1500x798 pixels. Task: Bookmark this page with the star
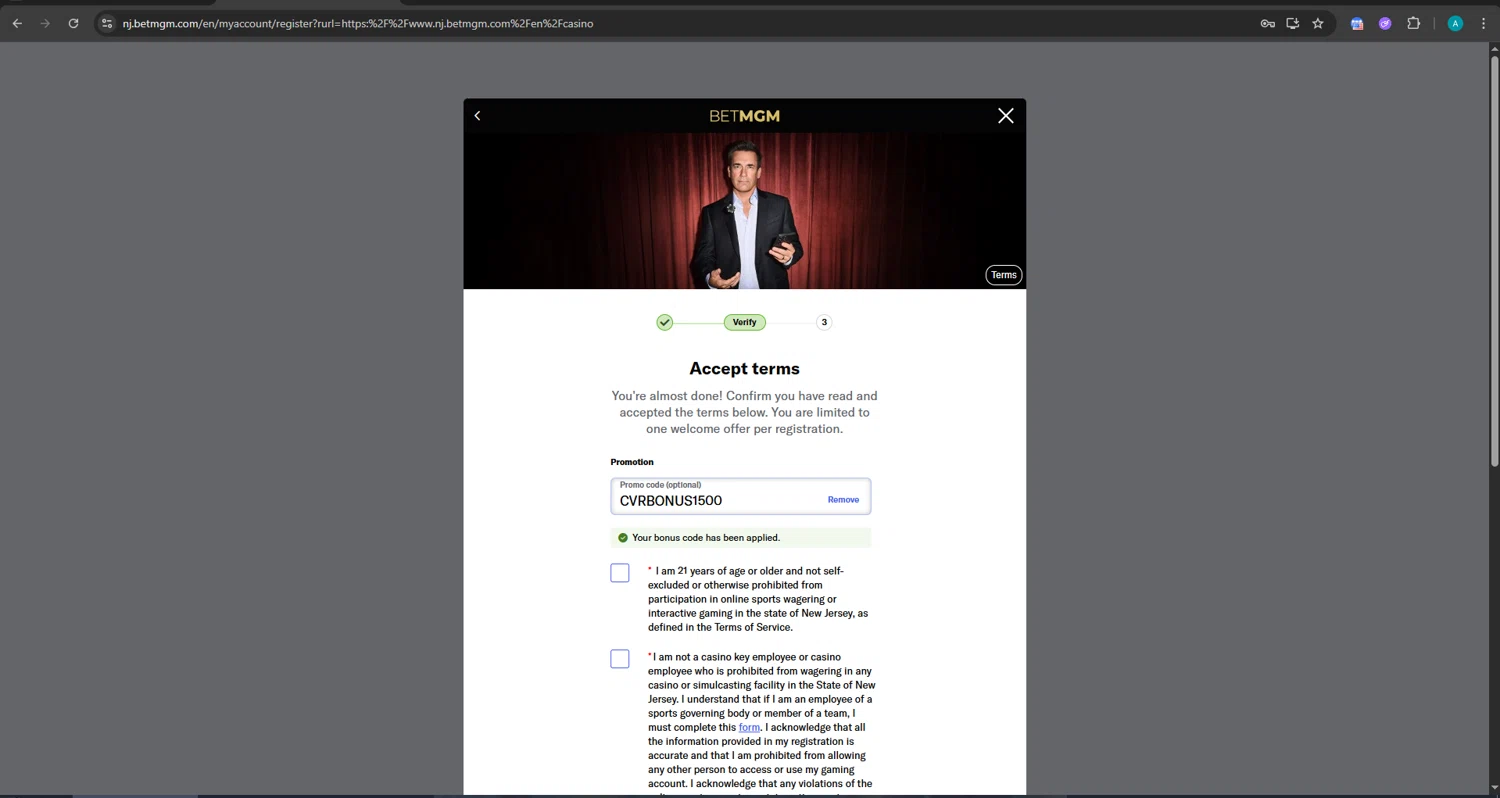[x=1318, y=23]
